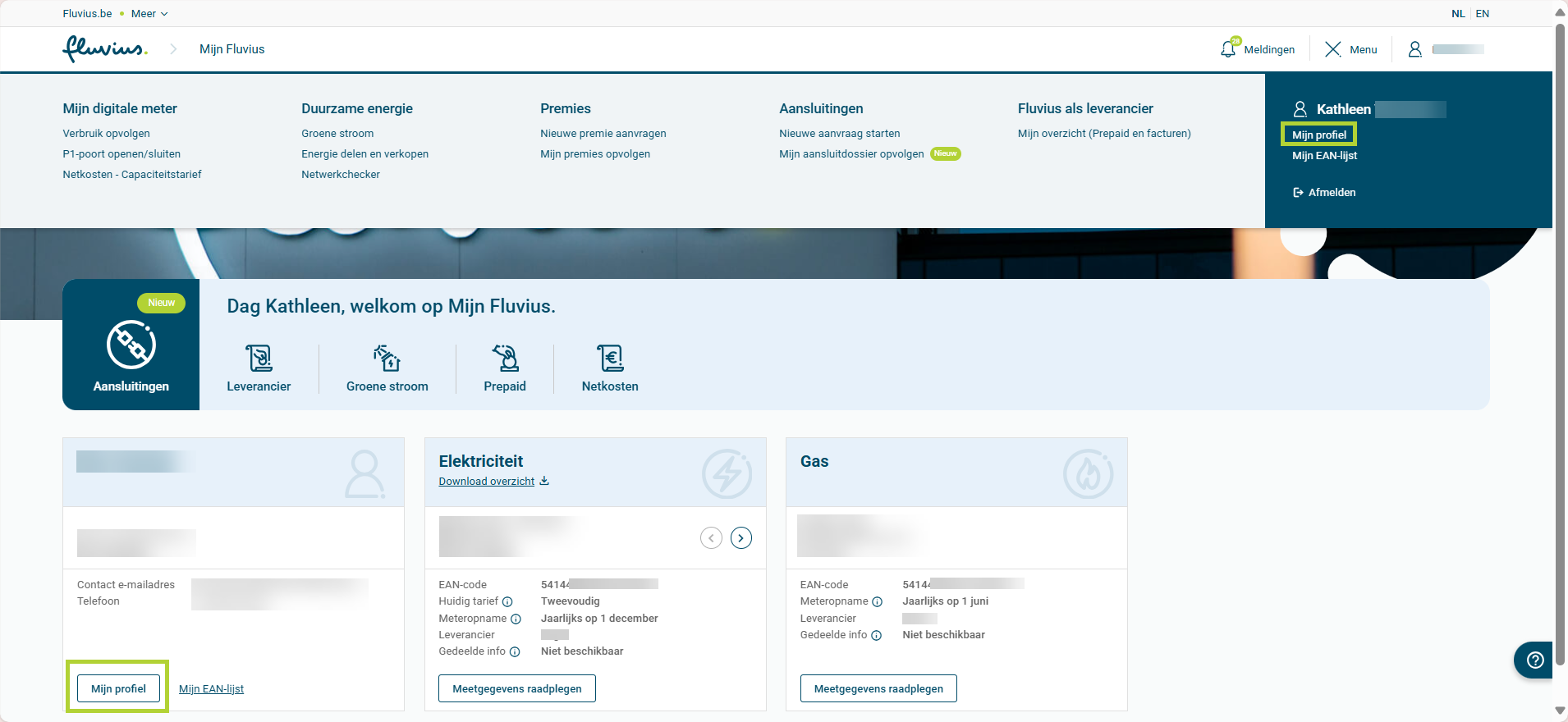Open the Groene stroom shortcut icon
The image size is (1568, 722).
pyautogui.click(x=387, y=359)
